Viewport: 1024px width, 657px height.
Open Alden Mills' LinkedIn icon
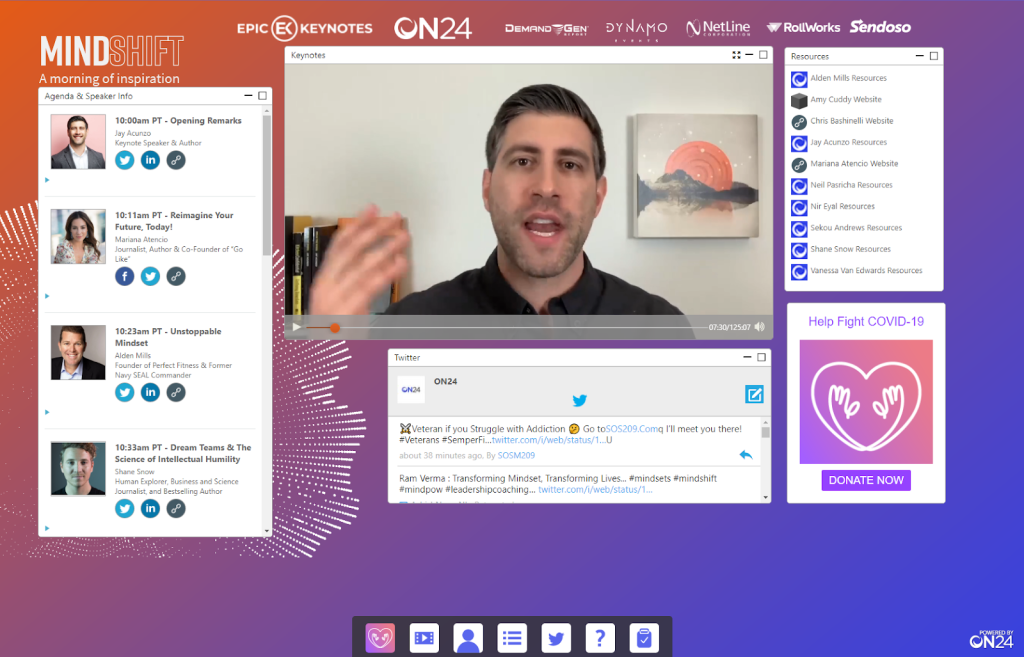pos(150,393)
